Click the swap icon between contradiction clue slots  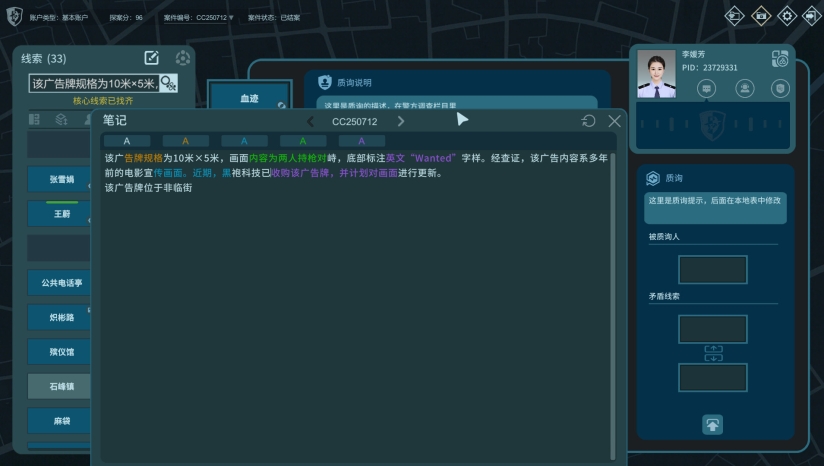(712, 352)
